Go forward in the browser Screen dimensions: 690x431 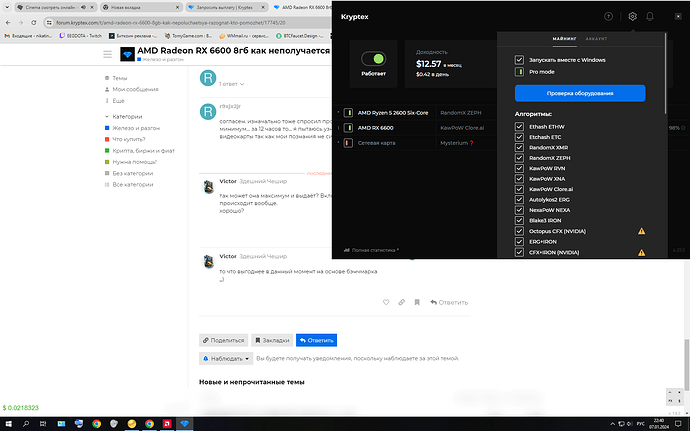pyautogui.click(x=21, y=22)
